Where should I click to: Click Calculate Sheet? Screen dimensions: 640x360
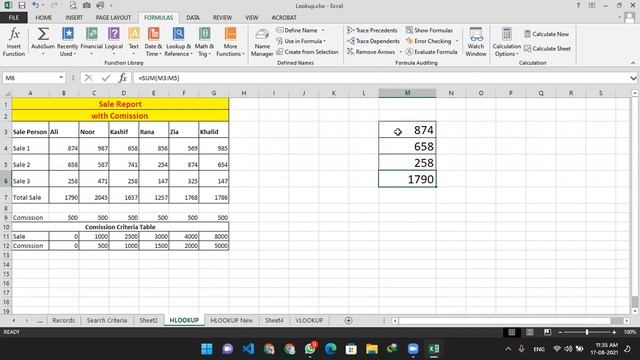pyautogui.click(x=547, y=49)
